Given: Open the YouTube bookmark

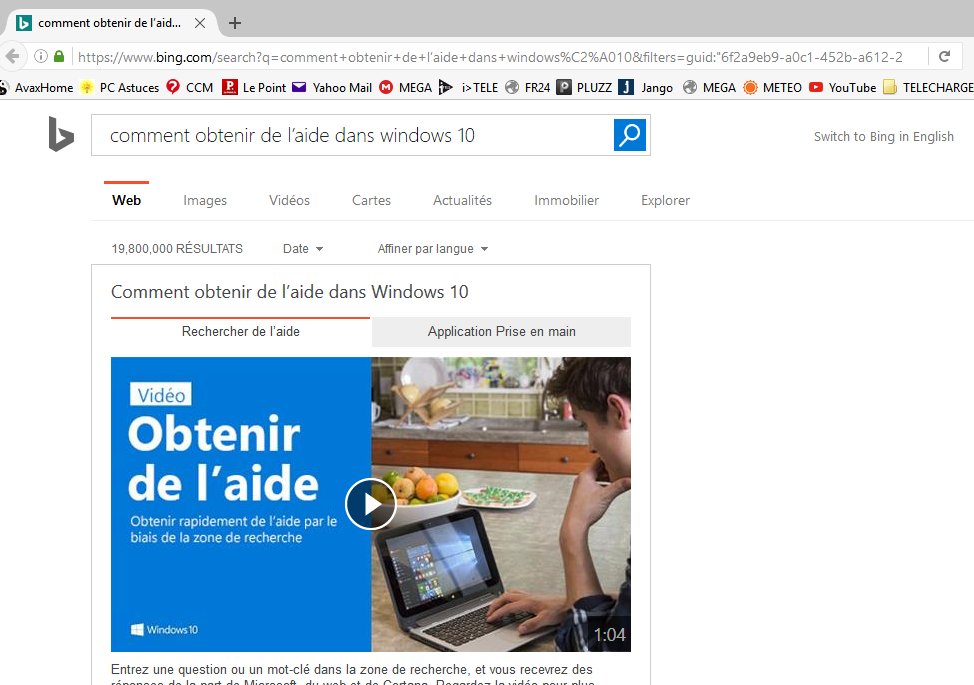Looking at the screenshot, I should coord(842,88).
